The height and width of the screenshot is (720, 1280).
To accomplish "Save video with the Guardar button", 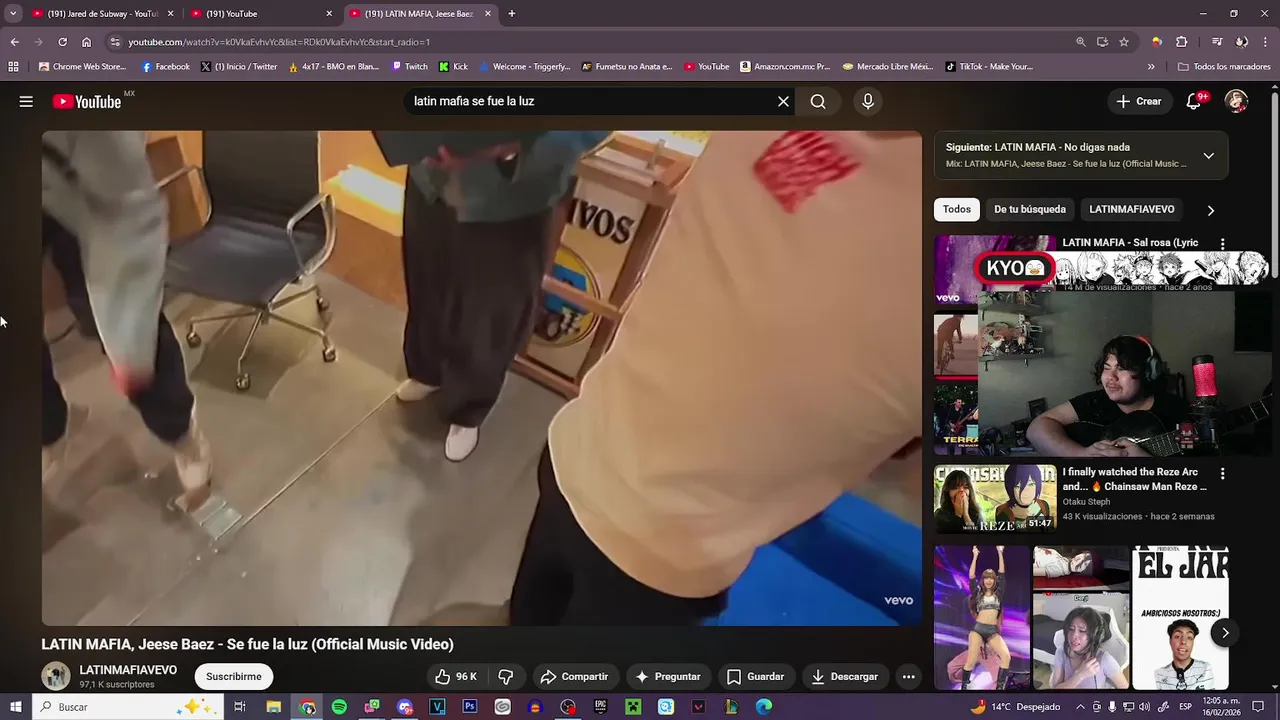I will pyautogui.click(x=756, y=677).
